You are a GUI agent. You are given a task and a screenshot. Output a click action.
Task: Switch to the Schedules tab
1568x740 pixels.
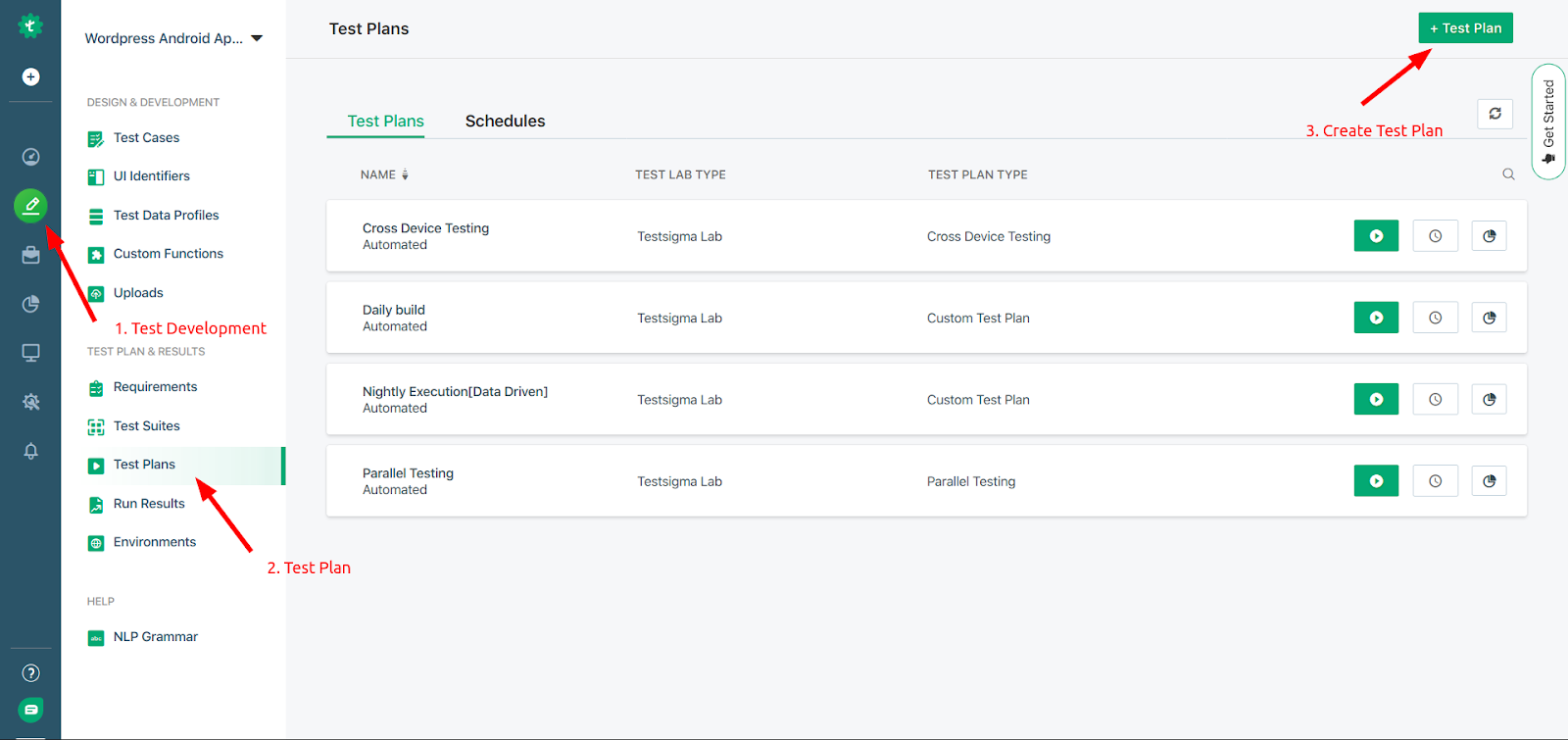[x=505, y=121]
